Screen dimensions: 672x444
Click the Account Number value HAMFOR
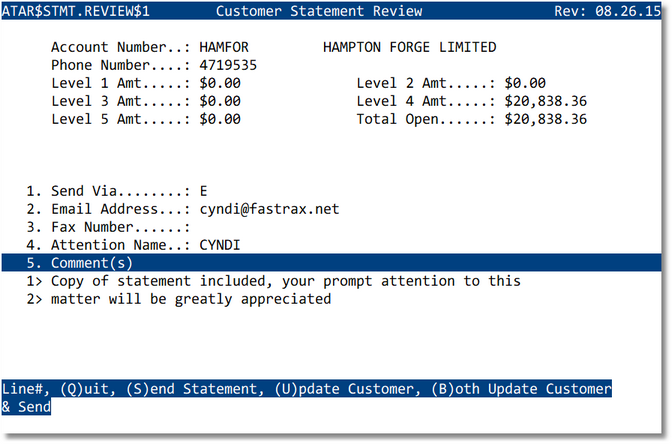point(224,47)
